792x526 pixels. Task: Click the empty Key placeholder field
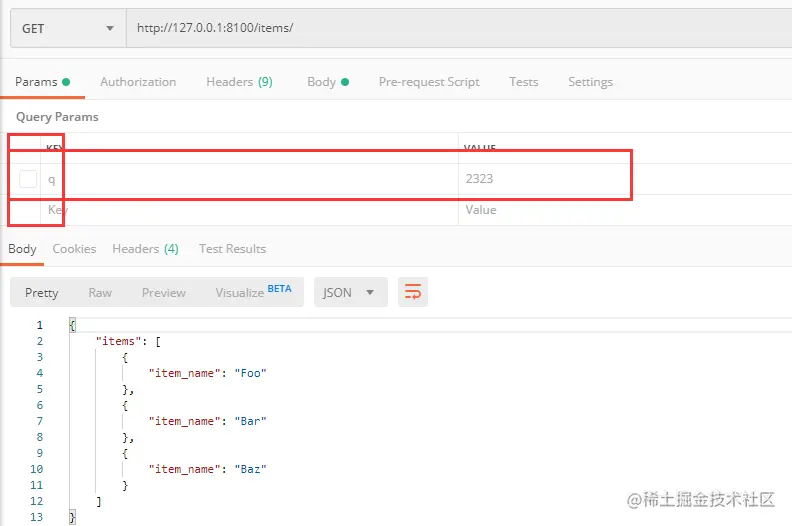250,210
